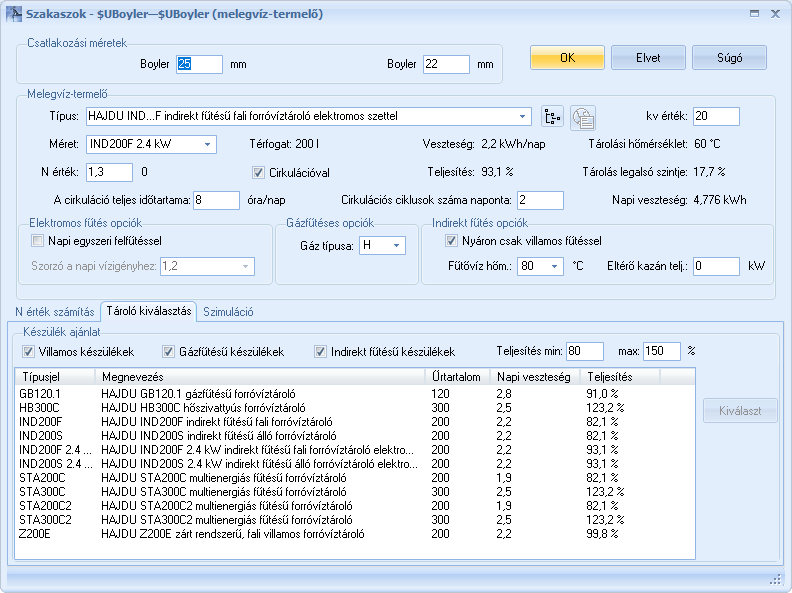
Task: Switch to N érték számítás tab
Action: coord(55,312)
